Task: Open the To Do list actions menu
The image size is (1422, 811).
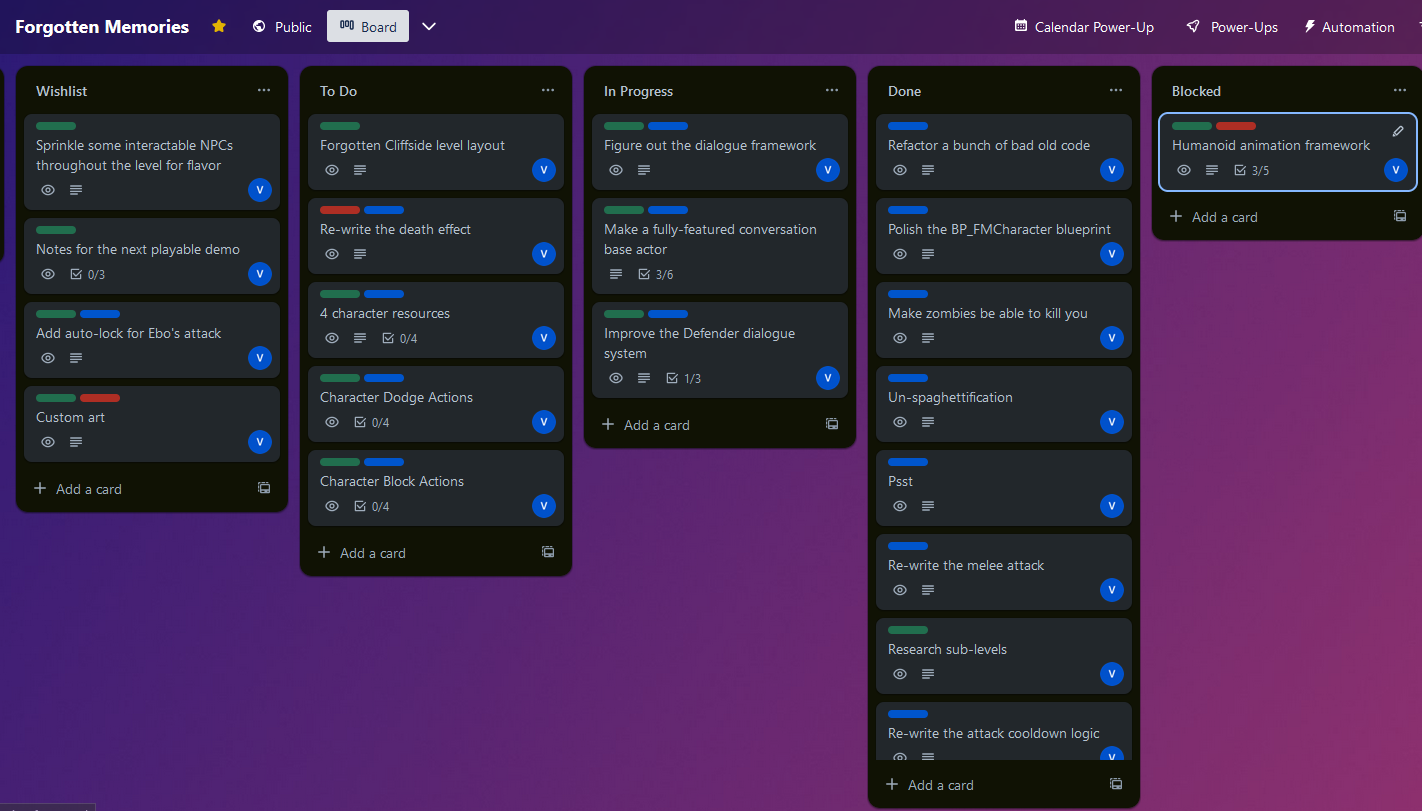Action: (x=548, y=90)
